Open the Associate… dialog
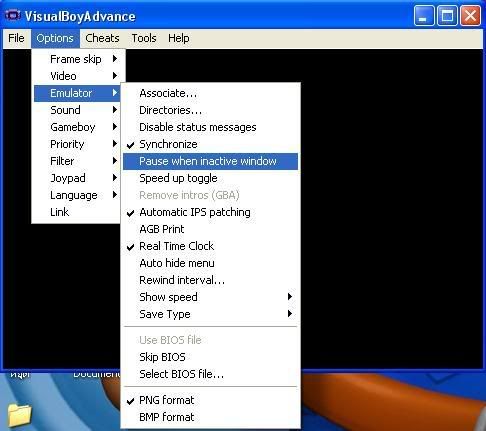 210,93
